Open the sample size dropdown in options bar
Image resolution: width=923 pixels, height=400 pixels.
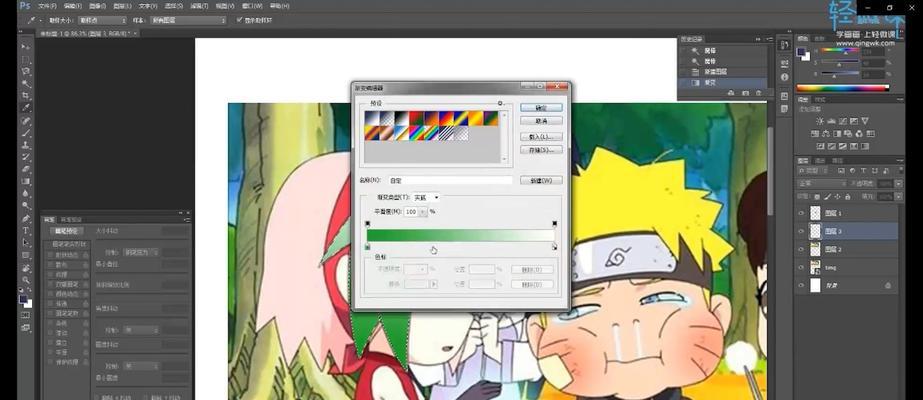click(x=103, y=20)
